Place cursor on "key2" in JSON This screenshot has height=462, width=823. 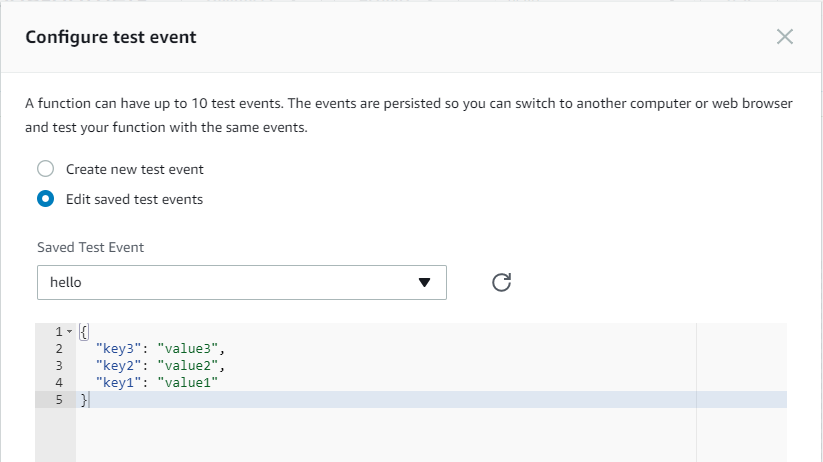click(118, 366)
